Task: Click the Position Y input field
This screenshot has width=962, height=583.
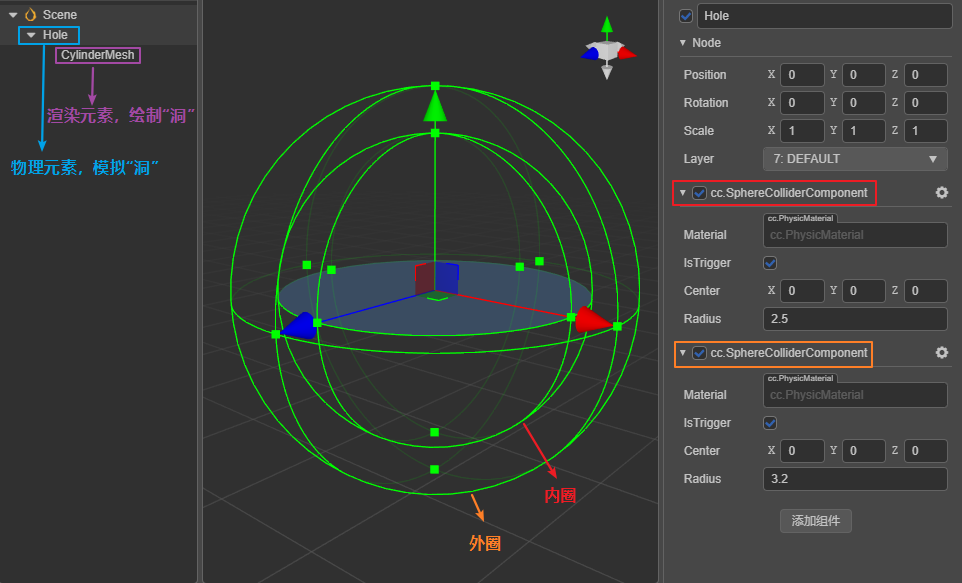Action: (x=864, y=75)
